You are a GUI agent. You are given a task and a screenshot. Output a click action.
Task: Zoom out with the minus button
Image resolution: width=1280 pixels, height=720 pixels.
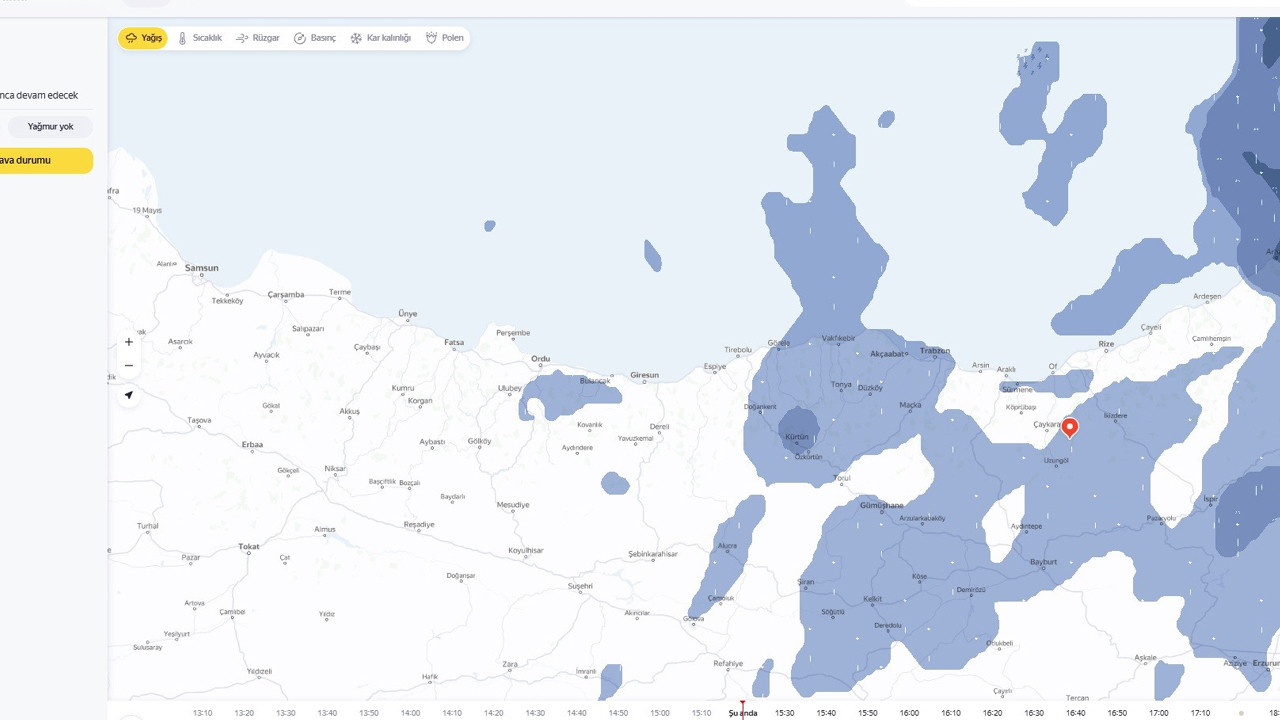pos(128,366)
